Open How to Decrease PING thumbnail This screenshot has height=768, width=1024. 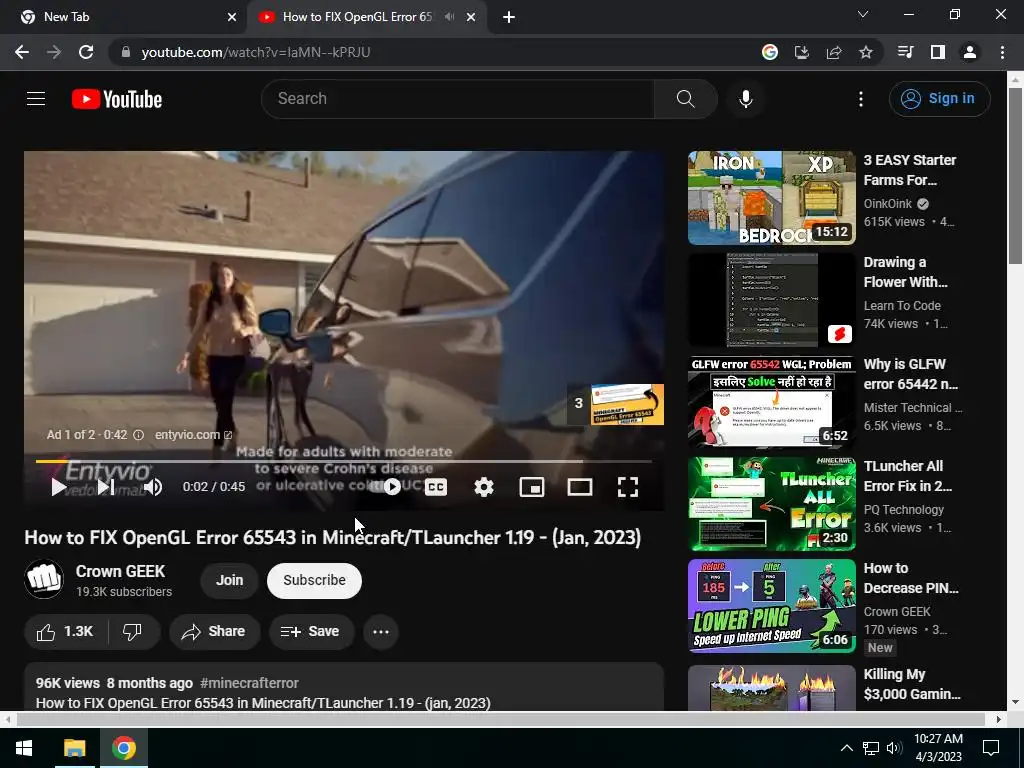point(771,605)
